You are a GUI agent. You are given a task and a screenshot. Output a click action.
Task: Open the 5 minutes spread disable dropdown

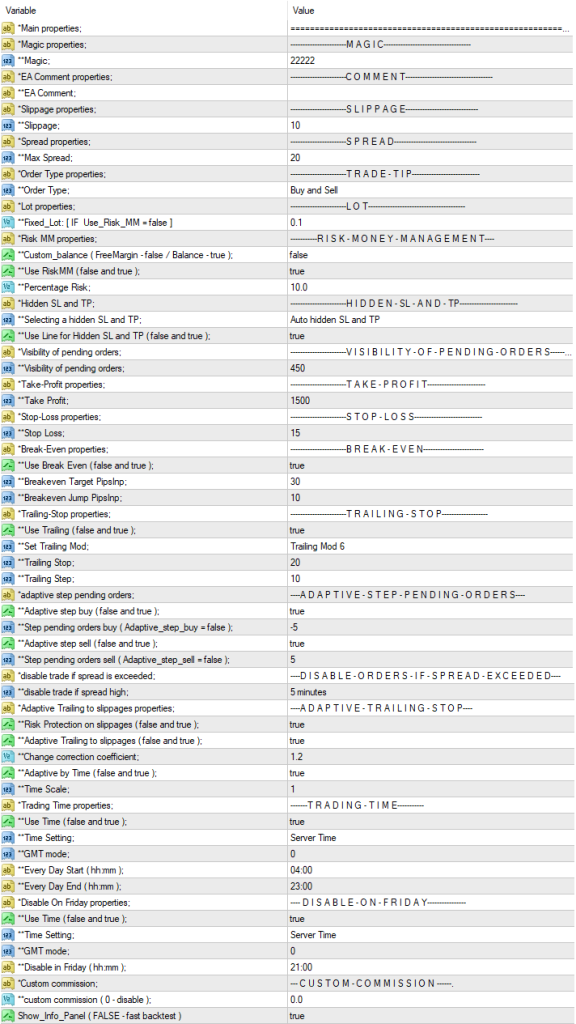tap(431, 692)
